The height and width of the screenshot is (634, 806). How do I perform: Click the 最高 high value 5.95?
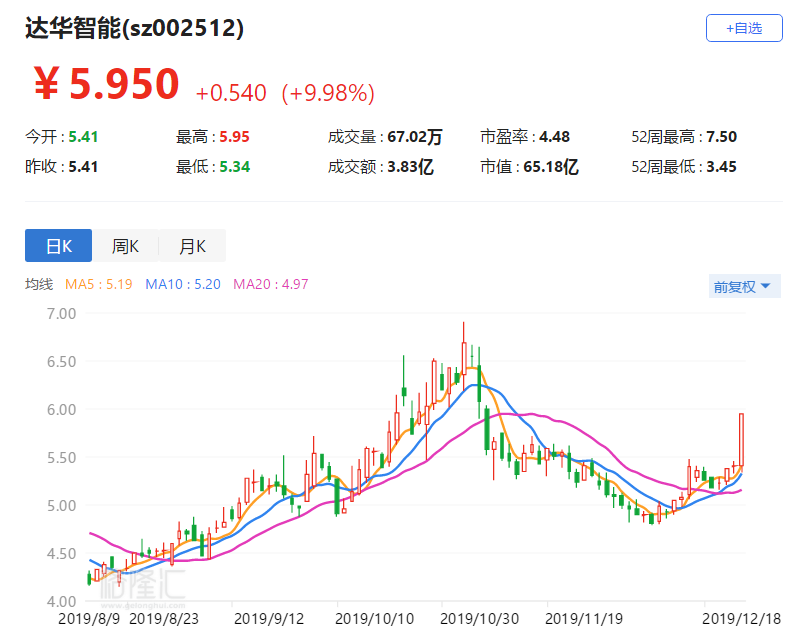pos(234,137)
